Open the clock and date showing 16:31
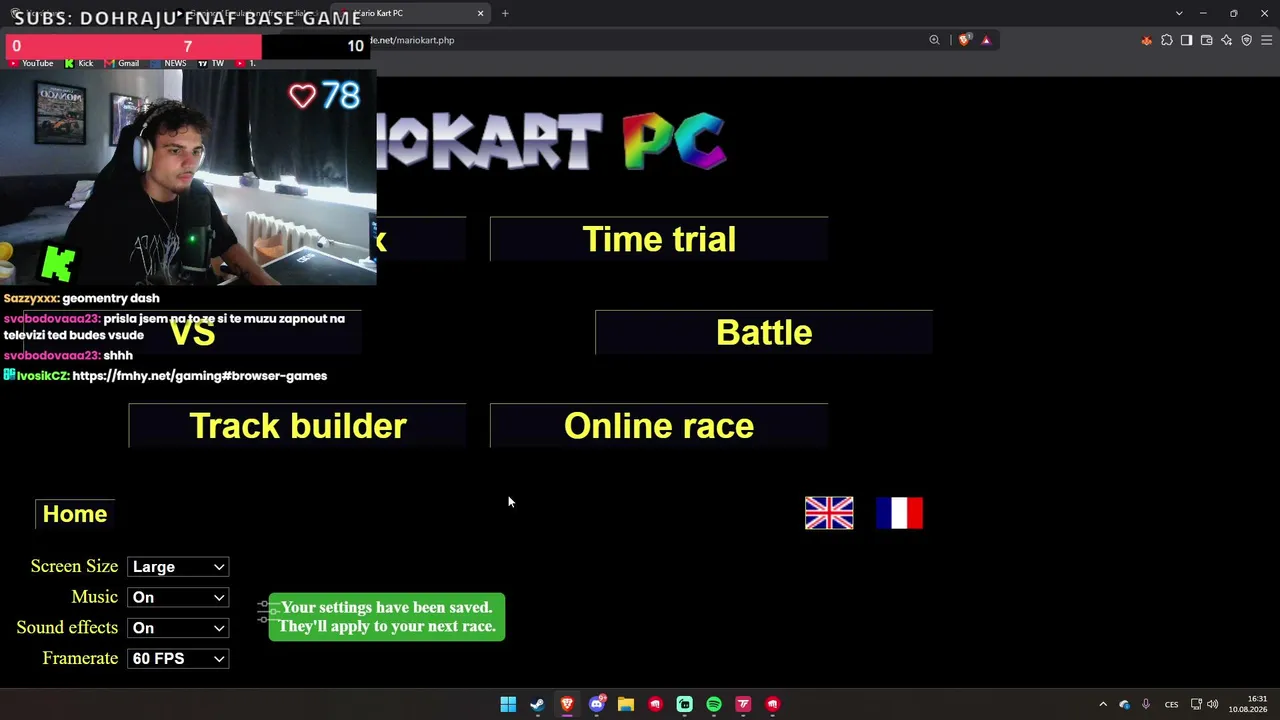This screenshot has height=720, width=1280. tap(1248, 704)
